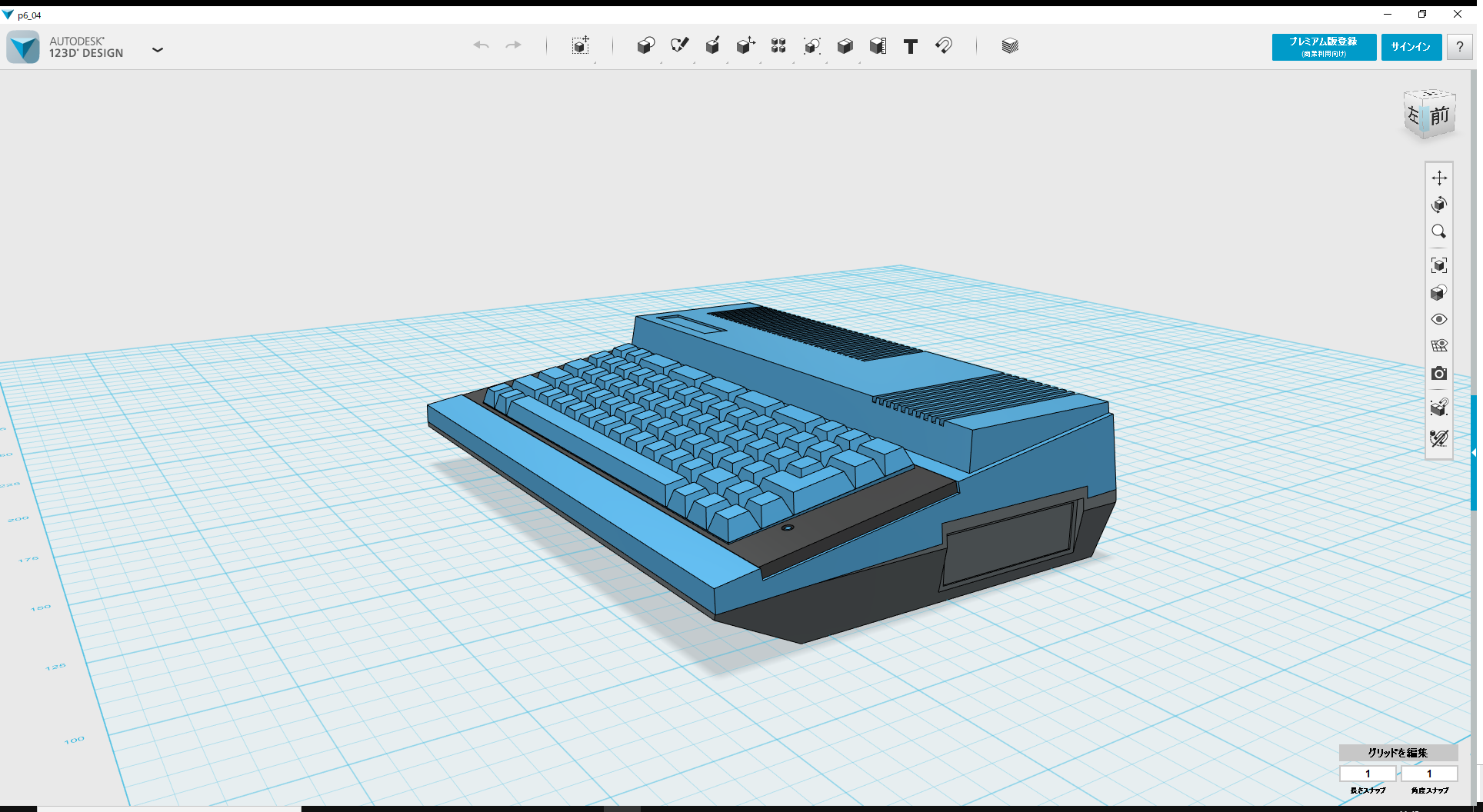Screen dimensions: 1483x812
Task: Open the Measure tool
Action: click(x=878, y=46)
